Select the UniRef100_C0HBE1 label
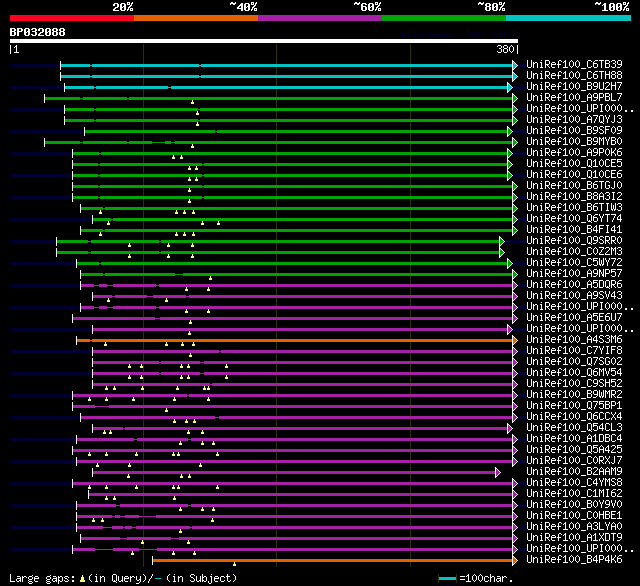The image size is (640, 586). [x=574, y=516]
